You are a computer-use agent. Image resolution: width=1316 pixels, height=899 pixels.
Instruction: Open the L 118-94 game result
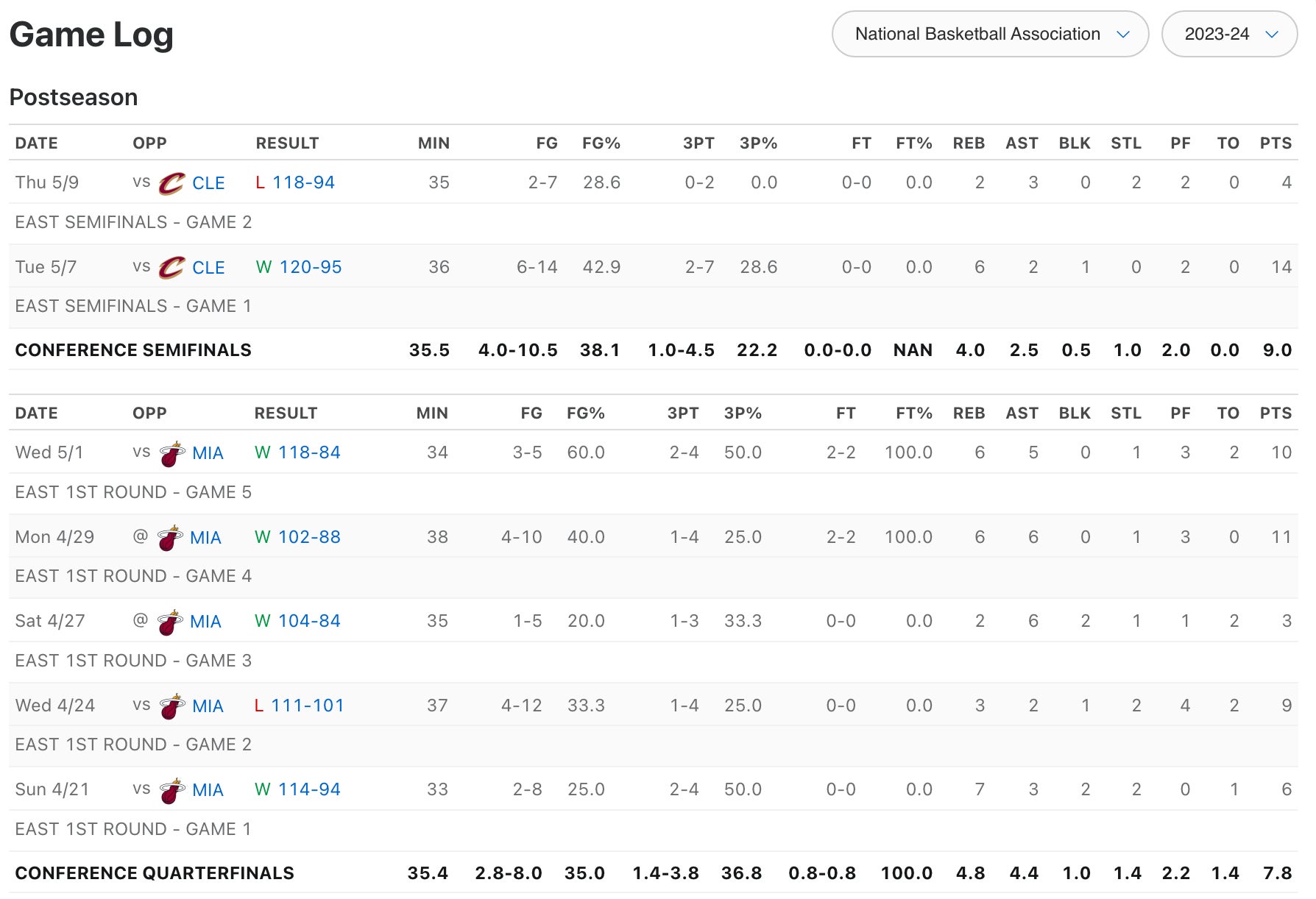tap(303, 182)
